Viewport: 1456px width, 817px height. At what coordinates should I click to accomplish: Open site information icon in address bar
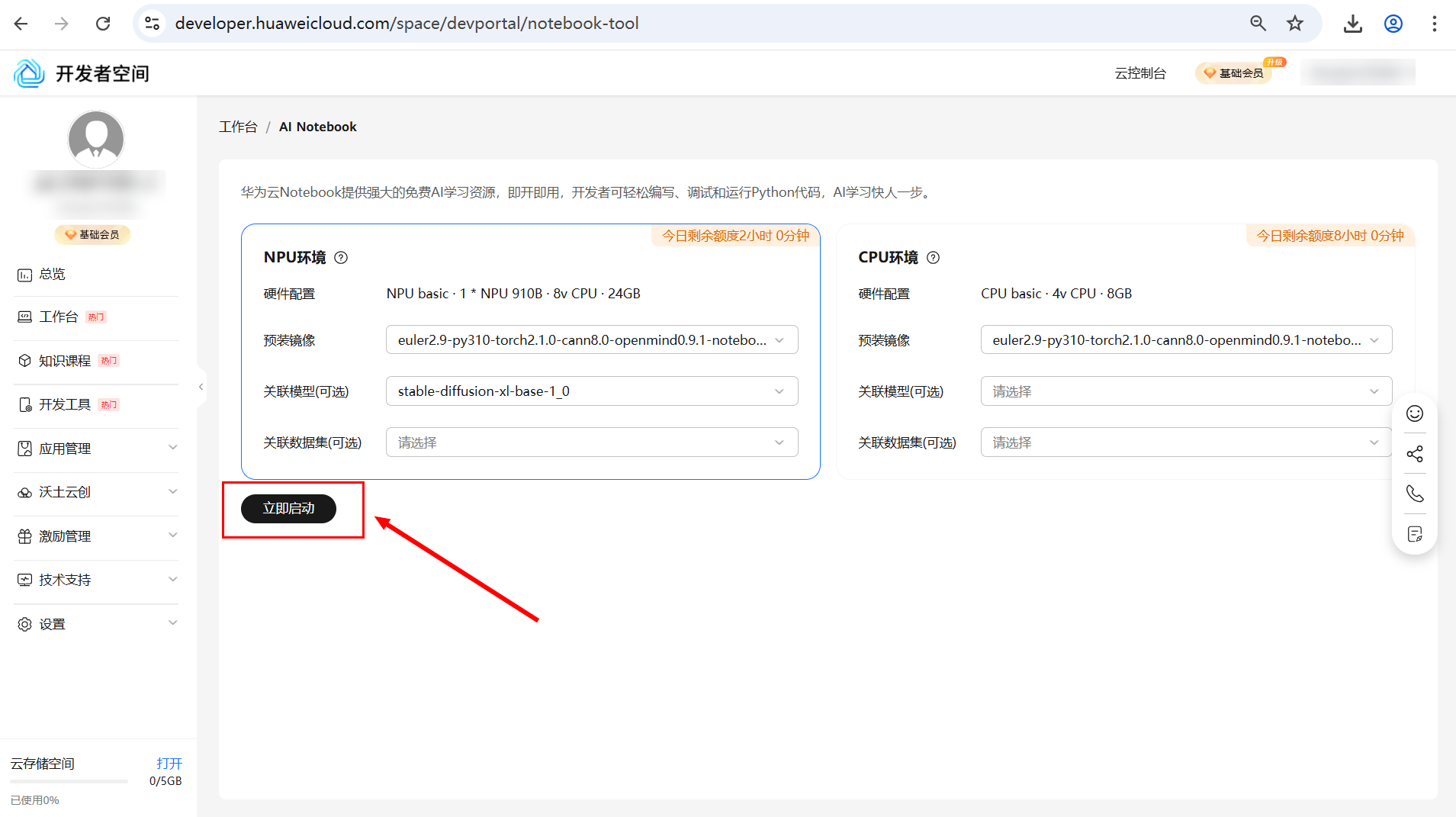coord(153,24)
